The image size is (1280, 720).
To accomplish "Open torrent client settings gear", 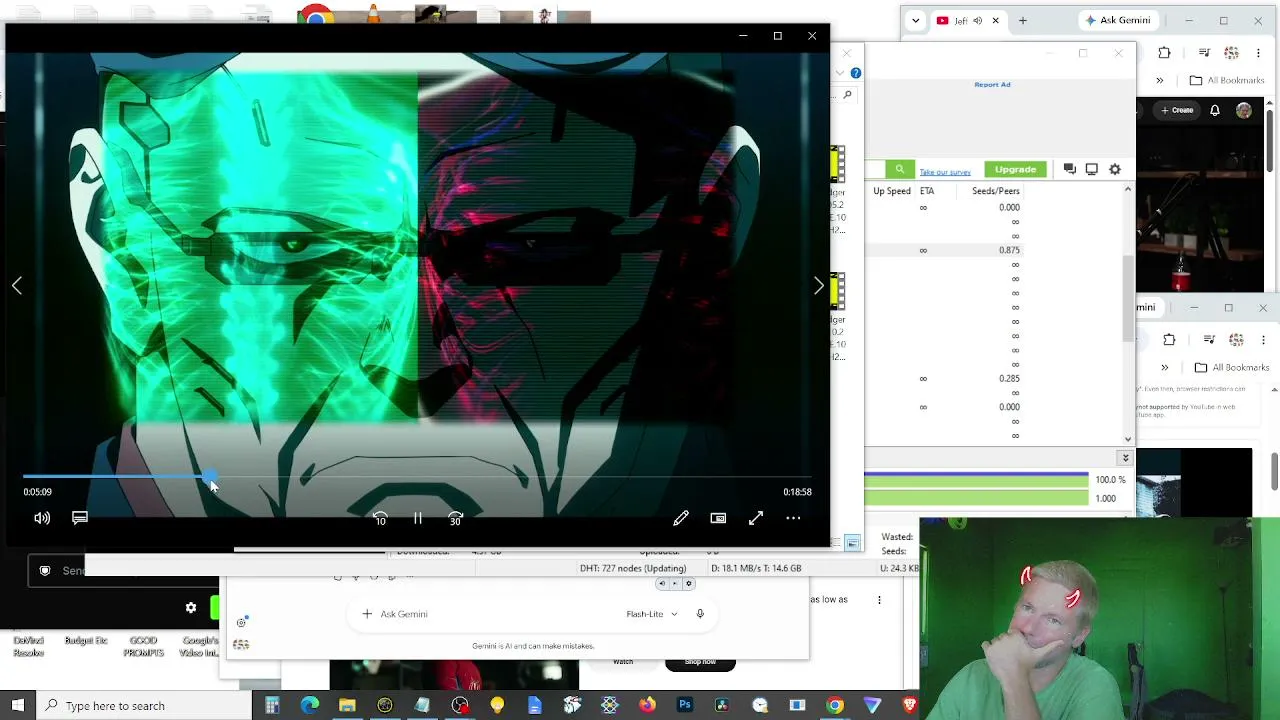I will [x=1115, y=169].
